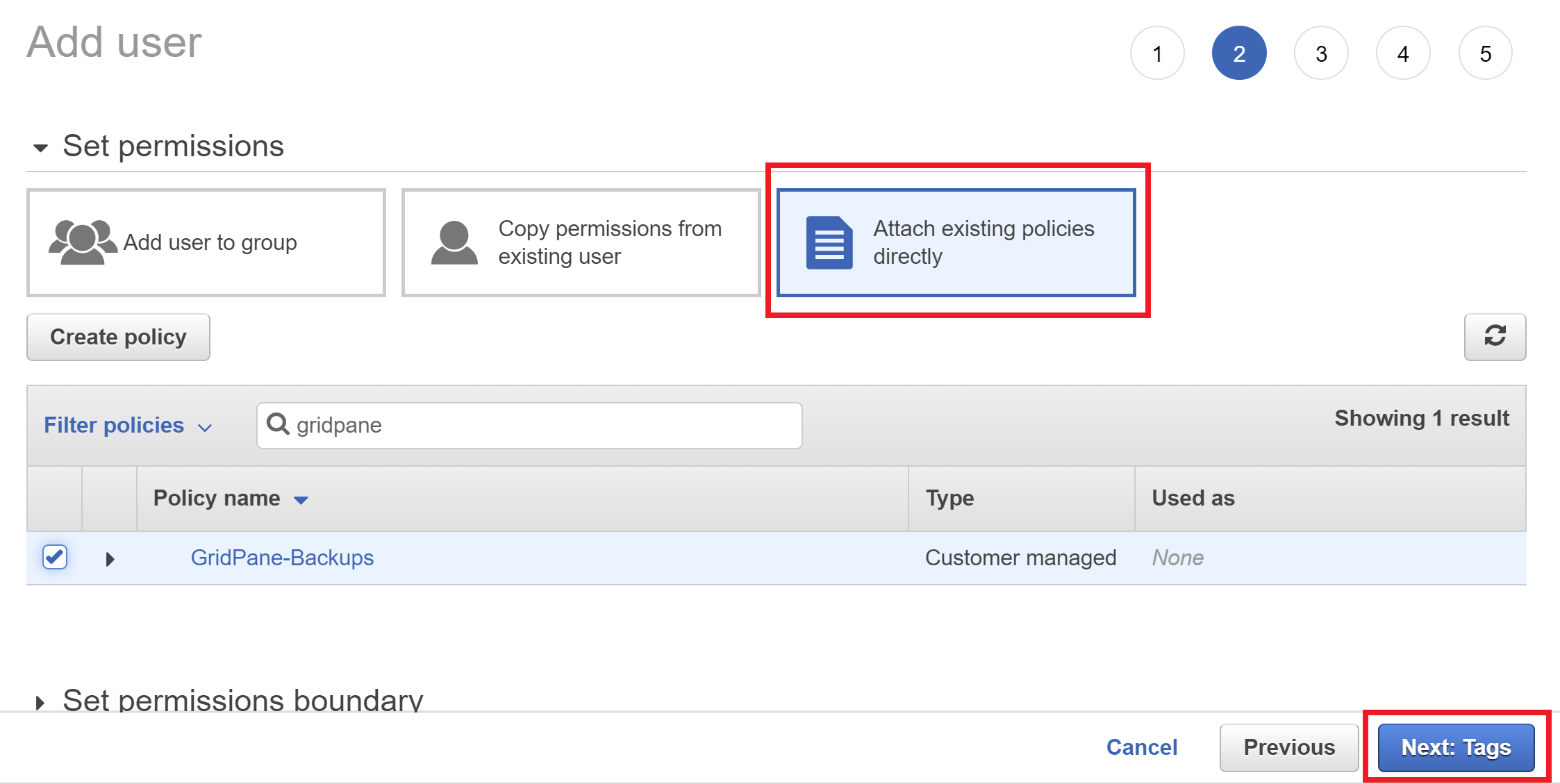The image size is (1560, 784).
Task: Go to wizard step 5 circle
Action: point(1485,53)
